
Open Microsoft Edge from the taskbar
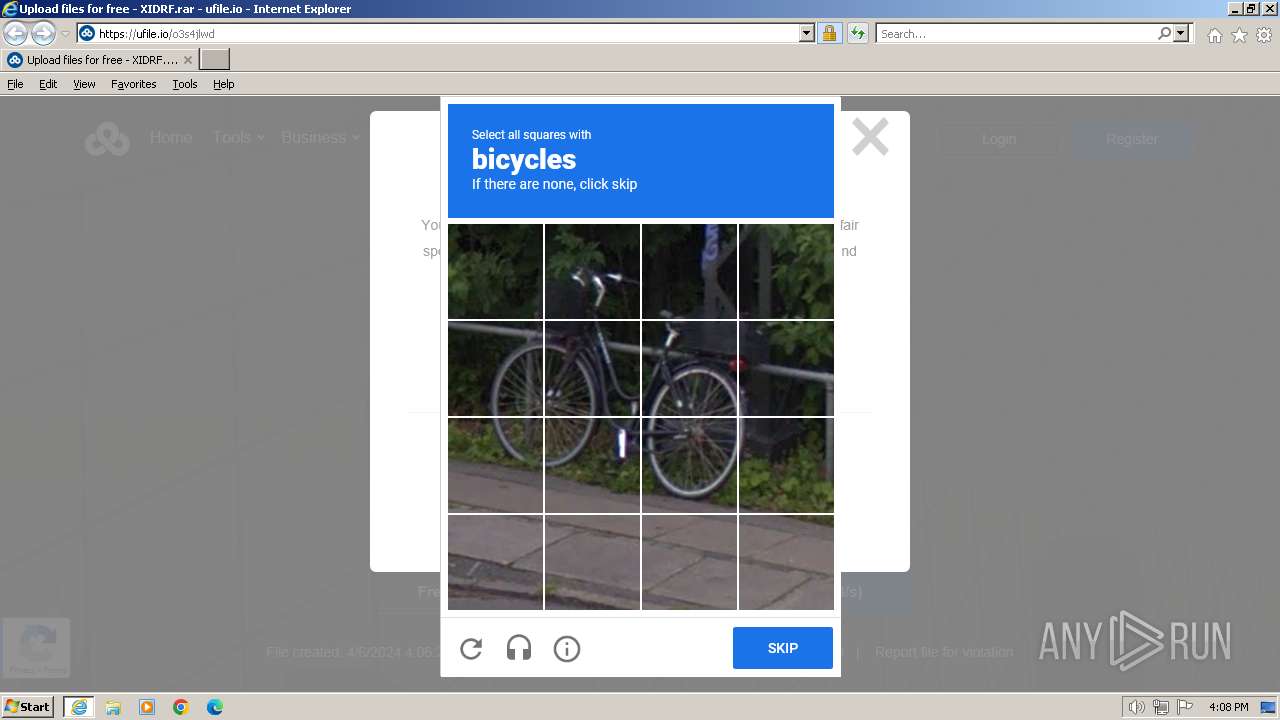[x=215, y=707]
